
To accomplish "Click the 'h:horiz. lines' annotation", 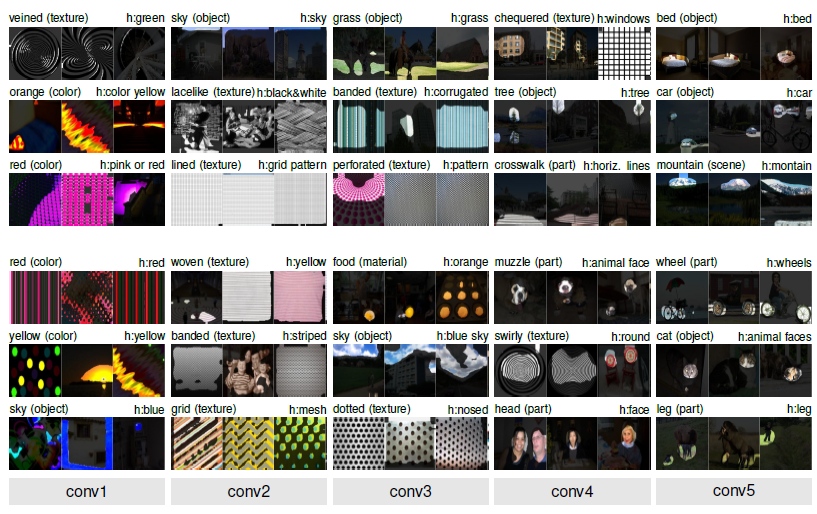I will click(616, 166).
